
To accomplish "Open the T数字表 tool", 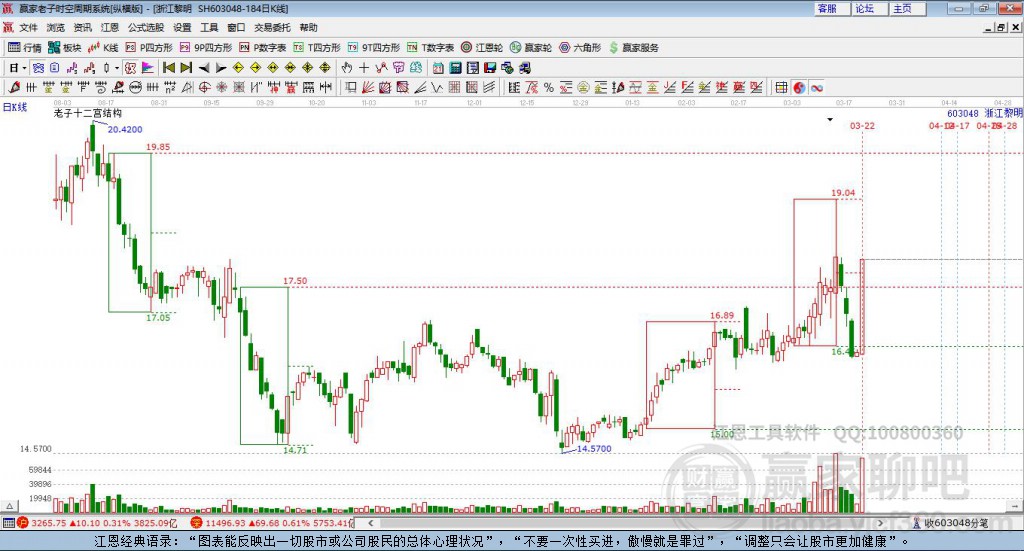I will [430, 48].
